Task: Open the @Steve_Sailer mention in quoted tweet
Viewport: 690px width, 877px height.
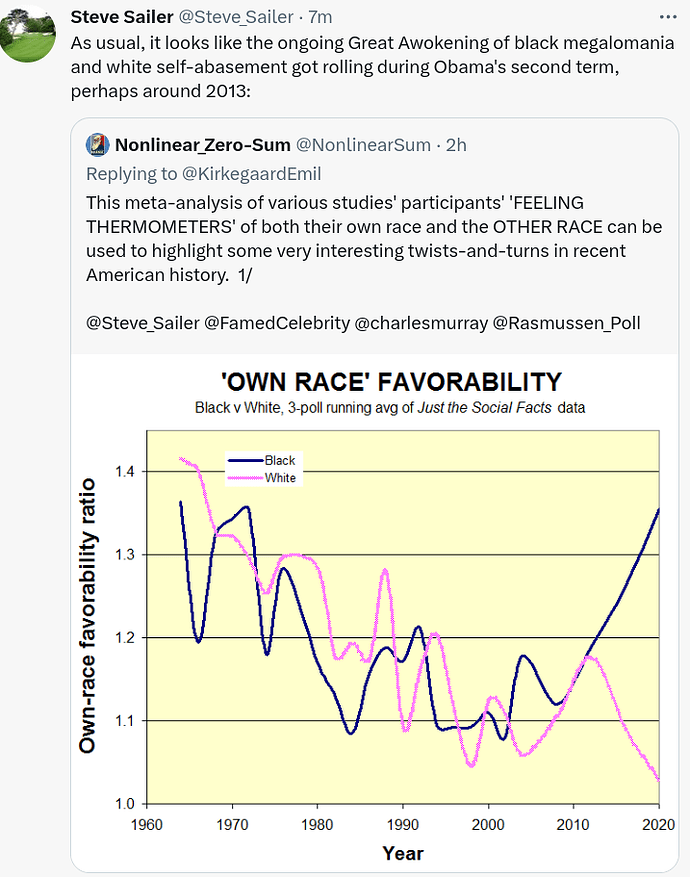Action: 143,323
